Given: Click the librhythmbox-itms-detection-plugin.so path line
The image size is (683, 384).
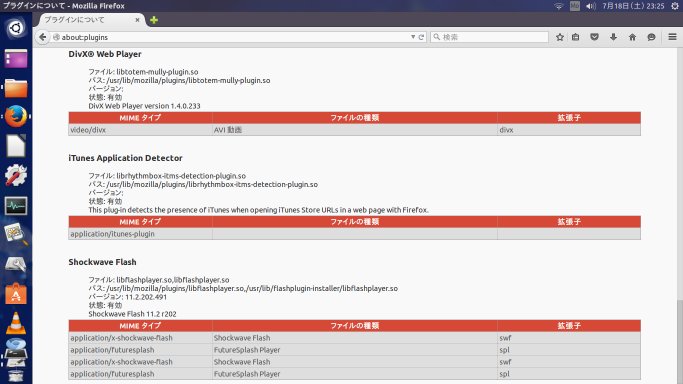Looking at the screenshot, I should click(x=203, y=185).
